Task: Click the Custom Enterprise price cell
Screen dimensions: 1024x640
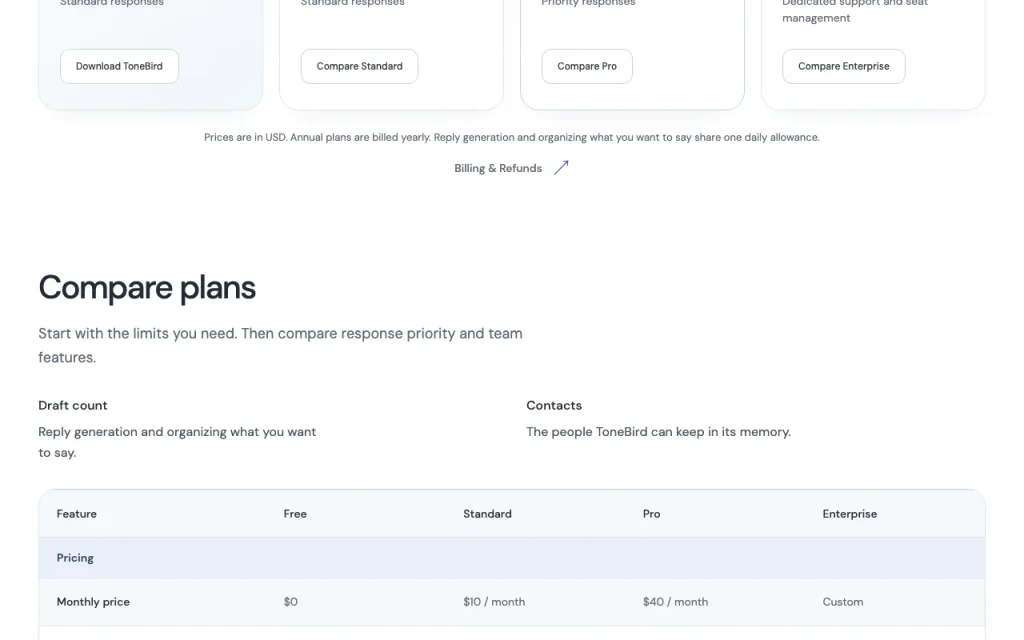Action: (842, 601)
